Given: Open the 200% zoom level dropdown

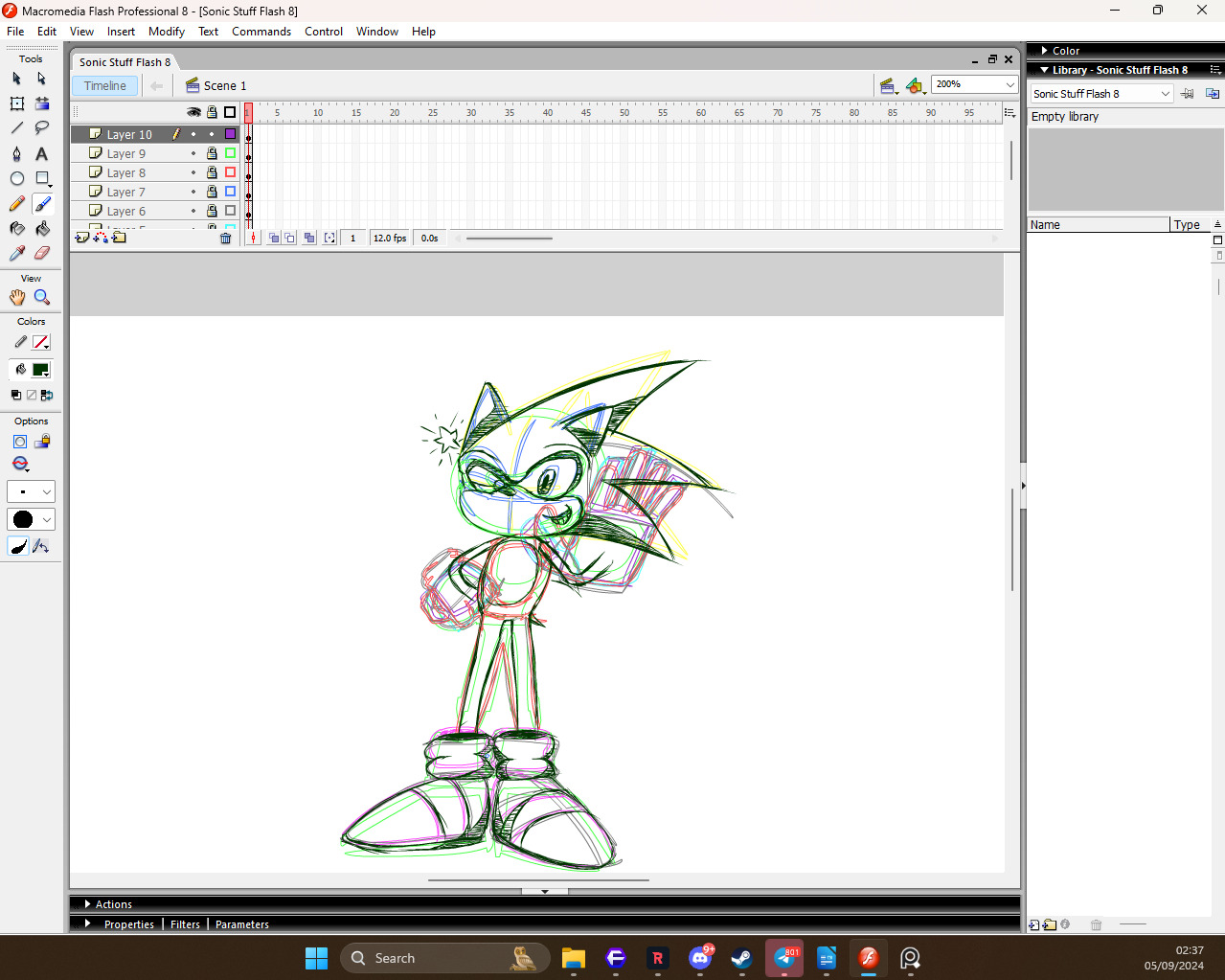Looking at the screenshot, I should (1009, 84).
